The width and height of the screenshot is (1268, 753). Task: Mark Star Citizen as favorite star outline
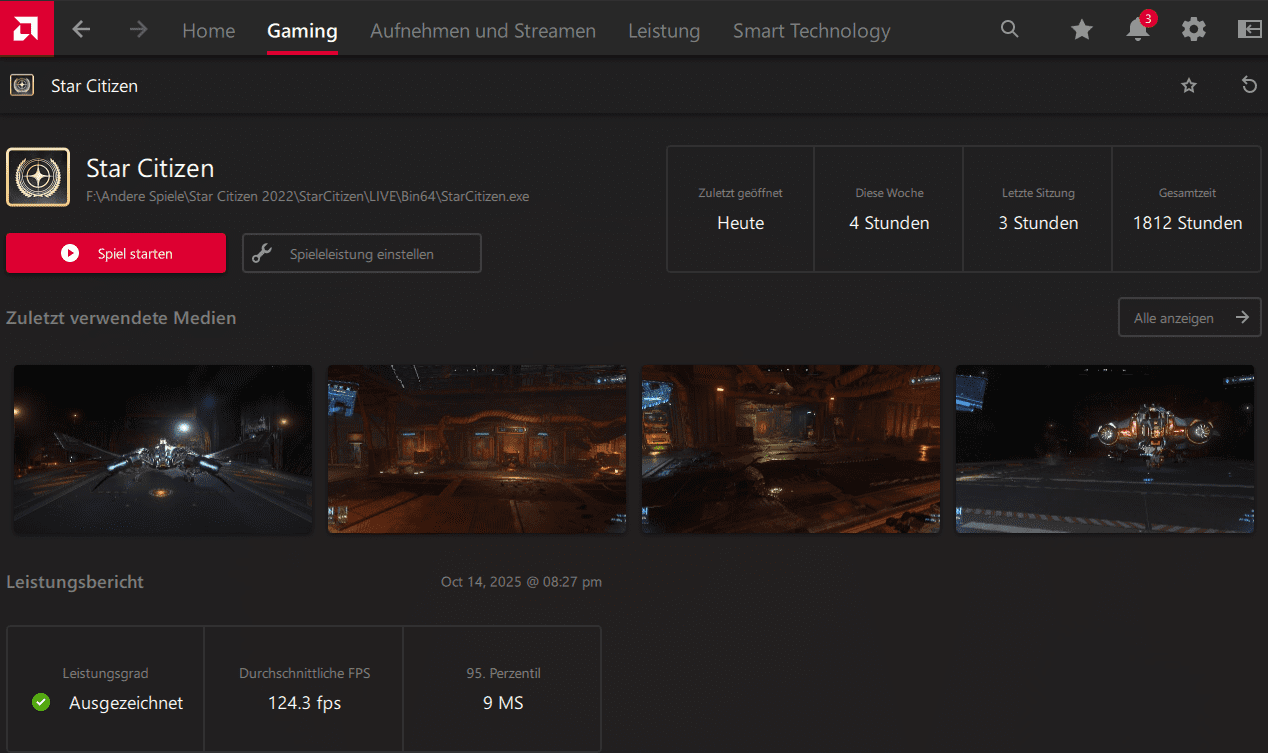(x=1189, y=86)
